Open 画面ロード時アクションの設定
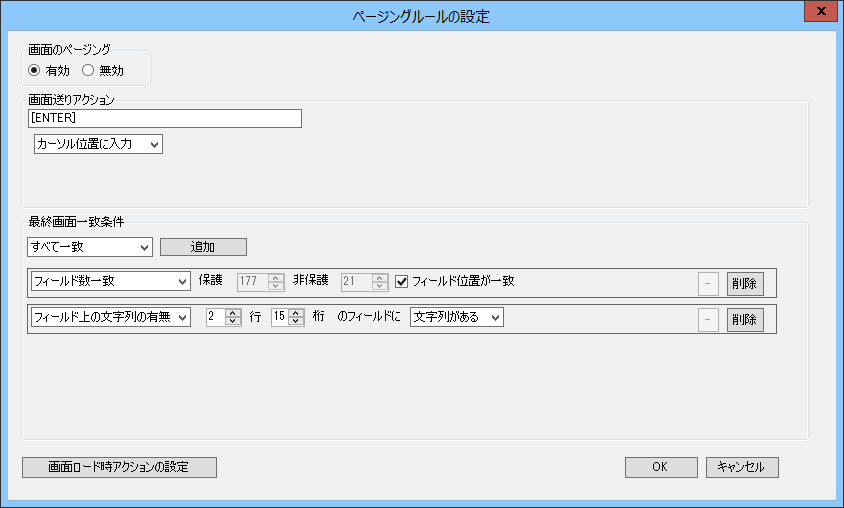This screenshot has height=508, width=844. pyautogui.click(x=119, y=467)
